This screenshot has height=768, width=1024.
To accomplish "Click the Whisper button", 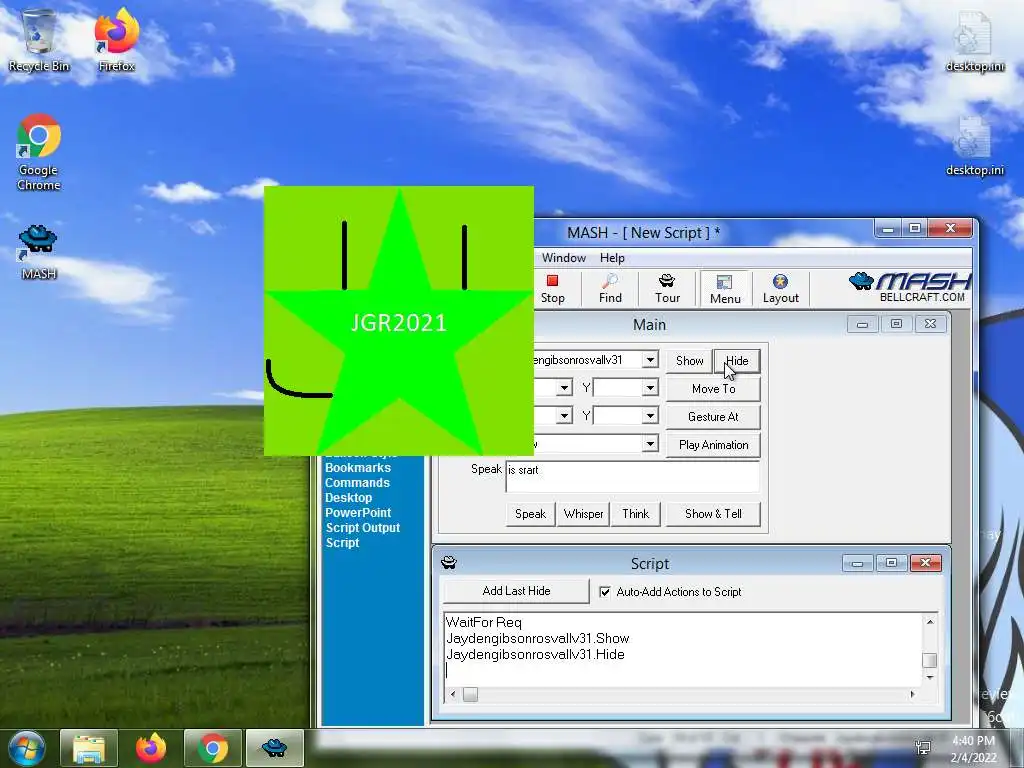I will click(583, 514).
